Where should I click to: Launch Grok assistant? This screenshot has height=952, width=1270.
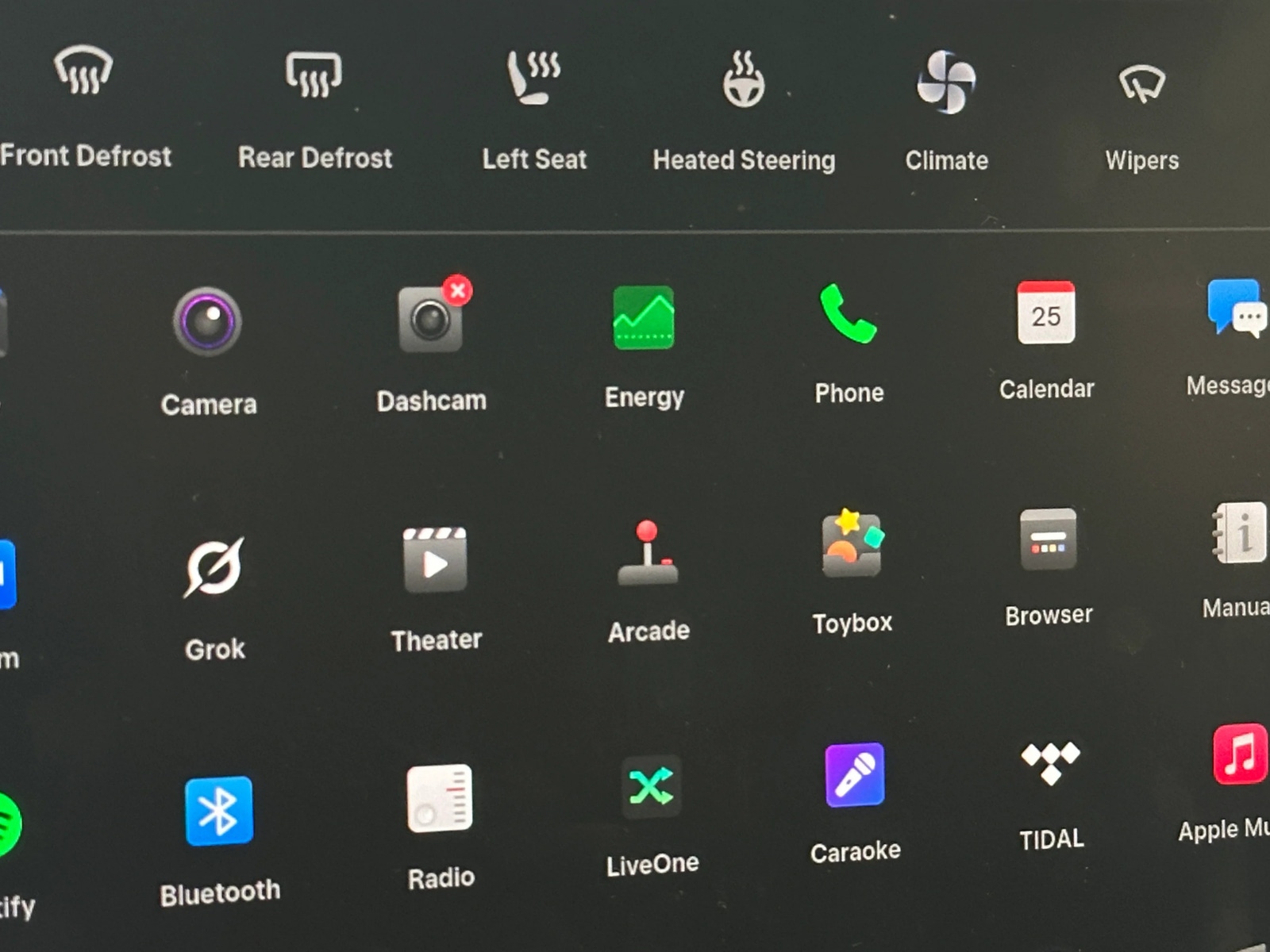(x=214, y=567)
